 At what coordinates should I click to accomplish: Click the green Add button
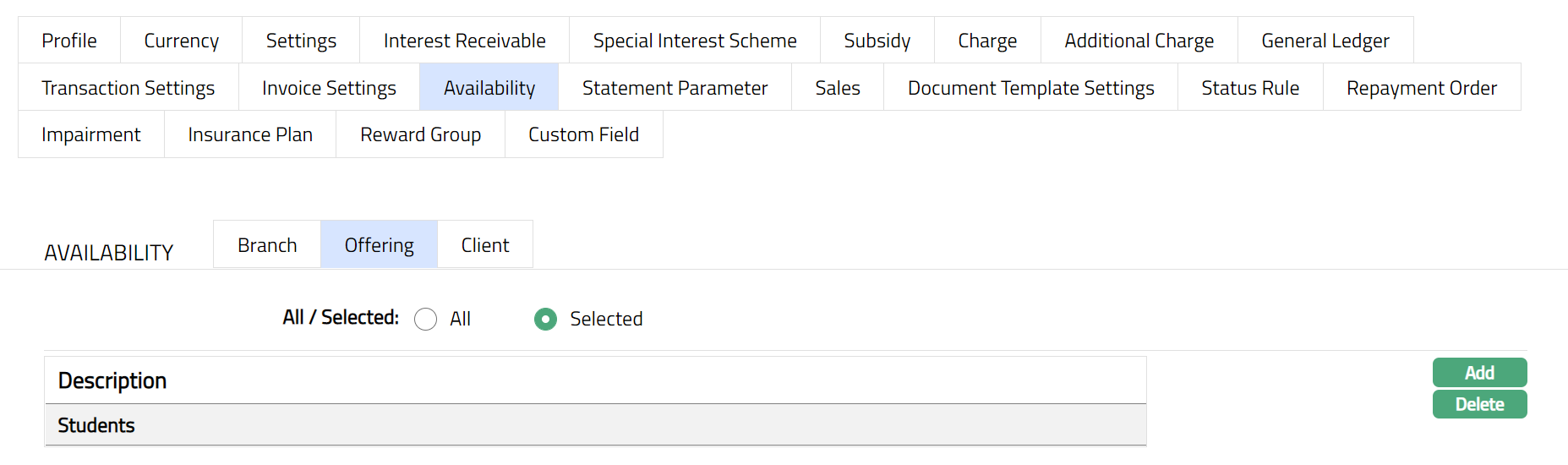[x=1479, y=373]
